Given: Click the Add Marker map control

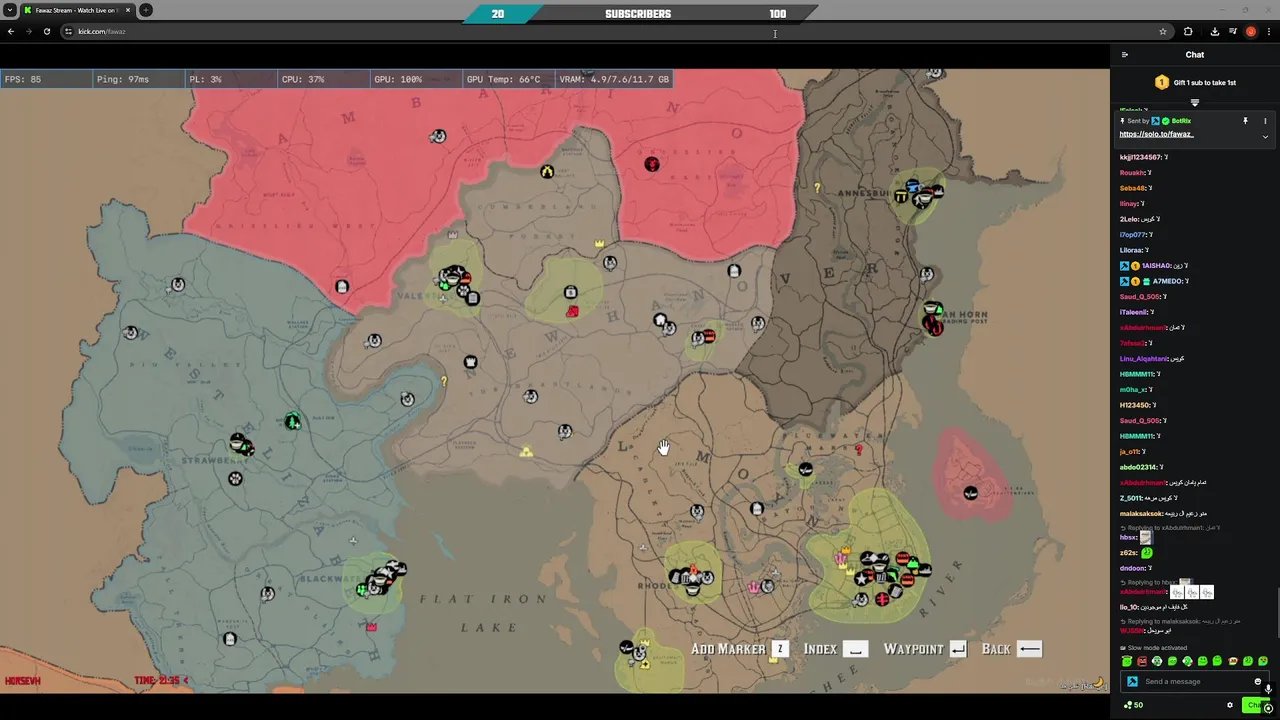Looking at the screenshot, I should tap(739, 649).
